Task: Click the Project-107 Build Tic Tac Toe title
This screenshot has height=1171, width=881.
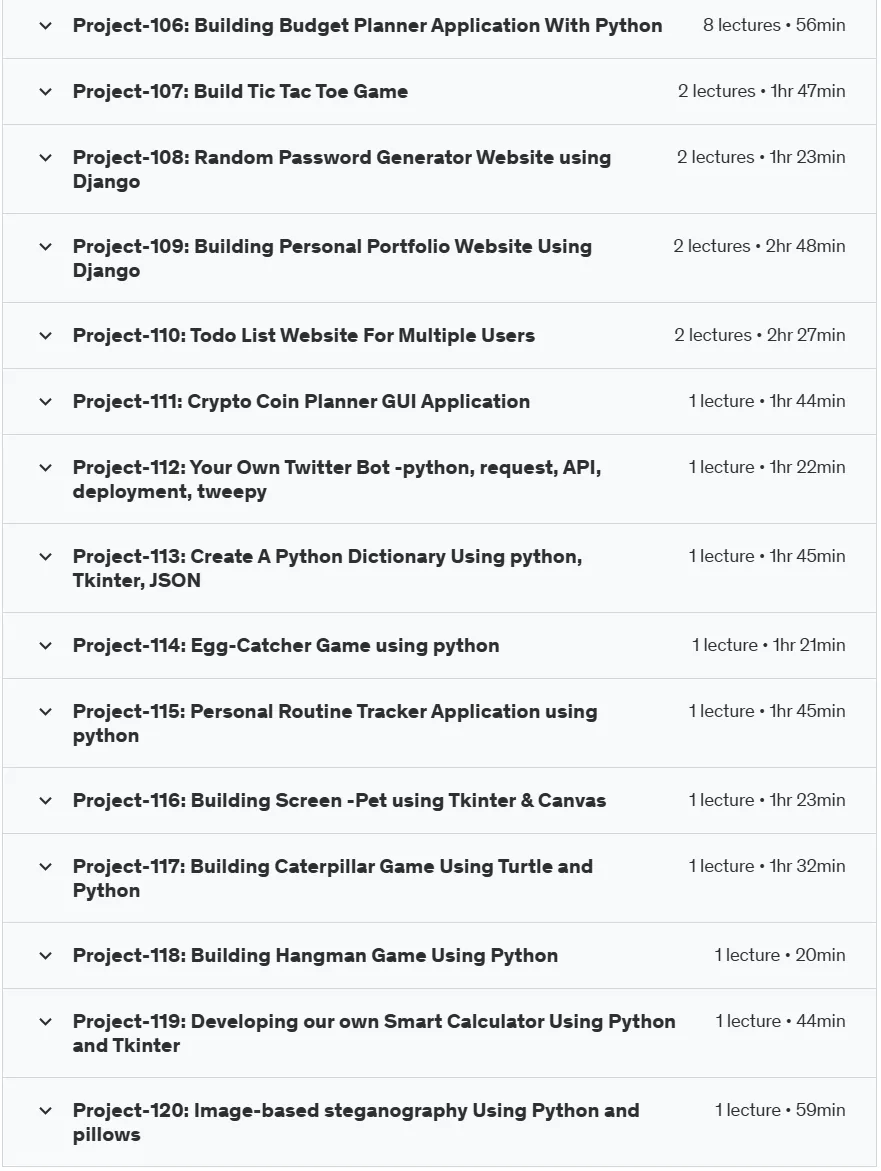Action: click(x=240, y=92)
